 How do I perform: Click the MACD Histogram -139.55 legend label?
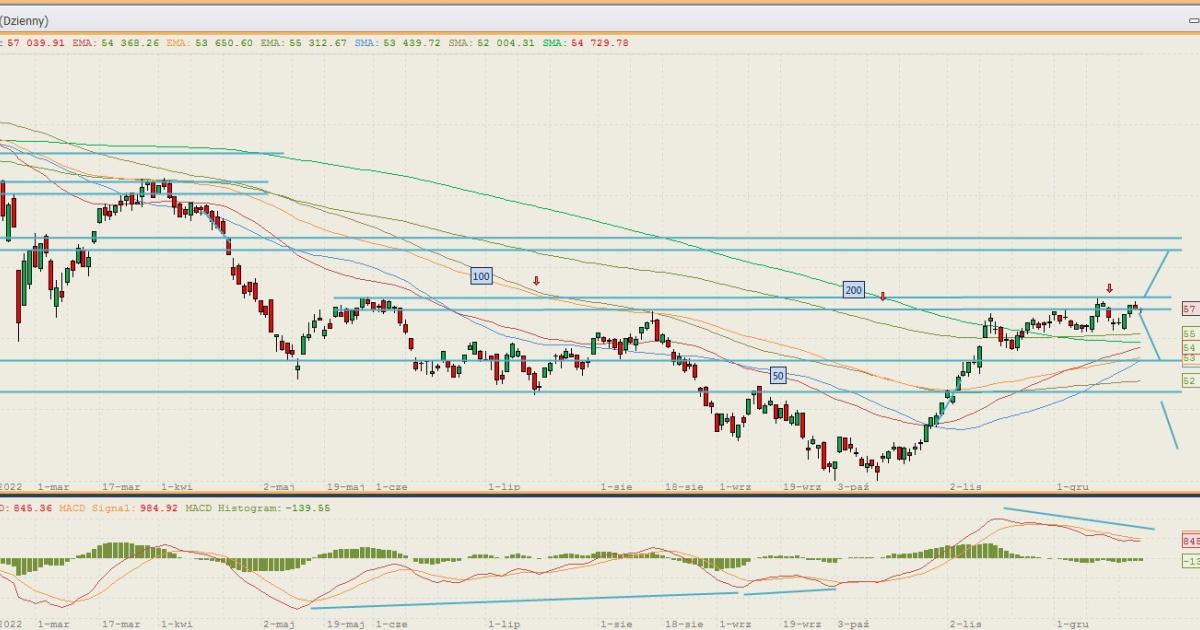tap(242, 508)
